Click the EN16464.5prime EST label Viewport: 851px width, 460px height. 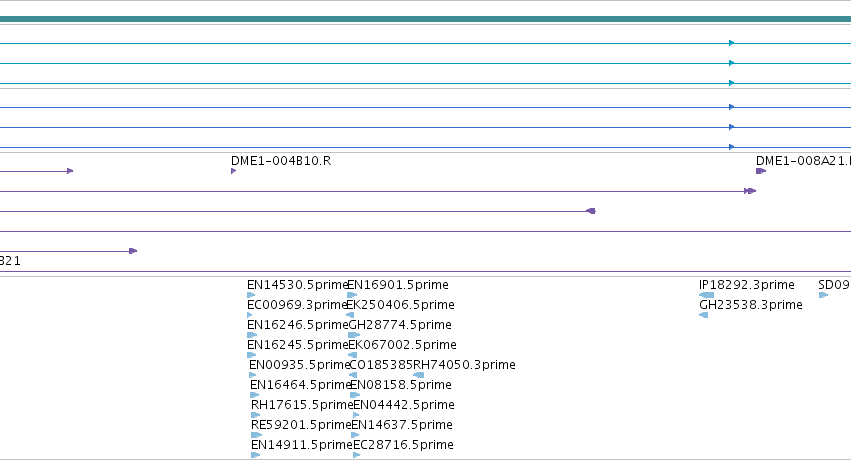300,385
